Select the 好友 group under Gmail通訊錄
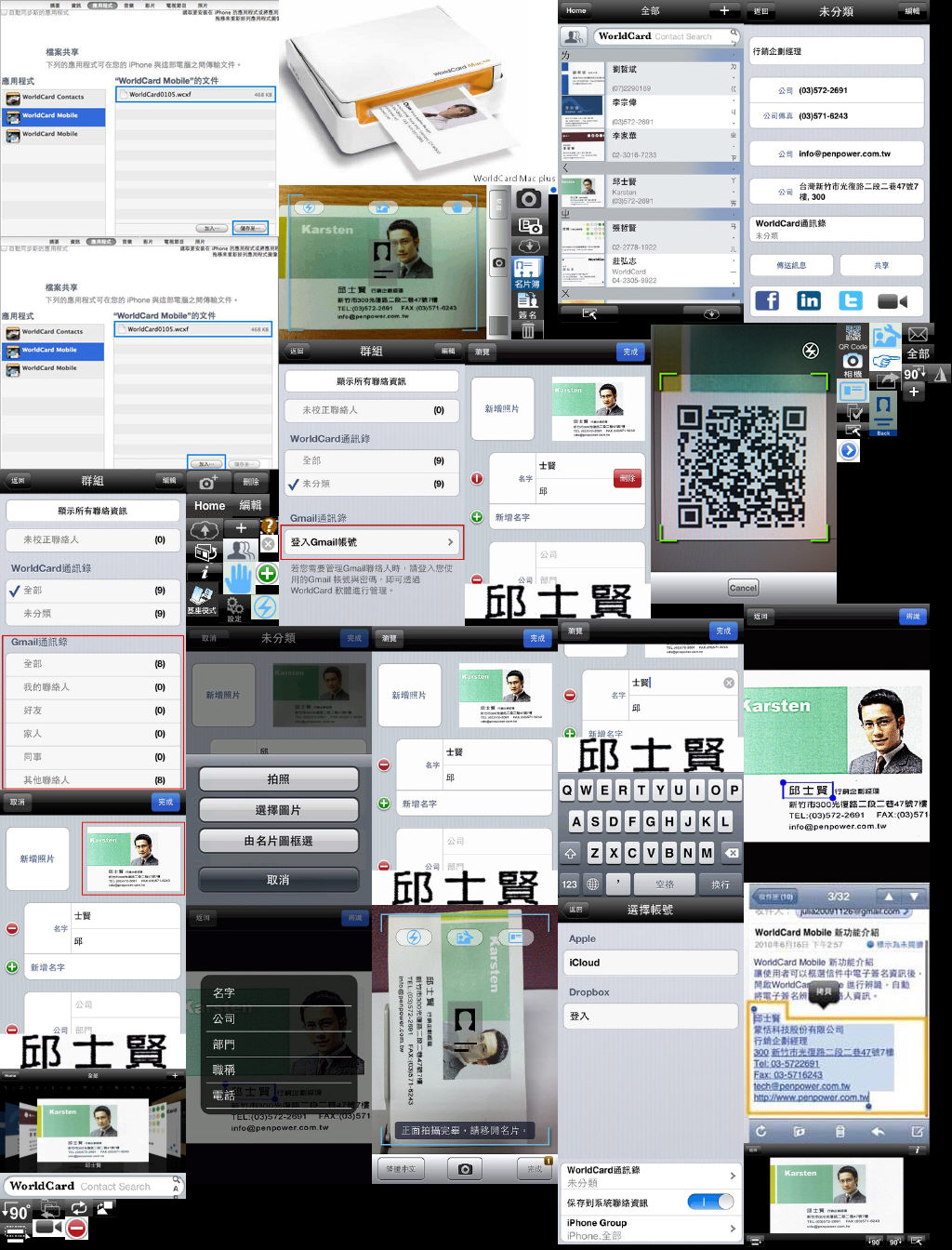952x1250 pixels. pos(93,711)
